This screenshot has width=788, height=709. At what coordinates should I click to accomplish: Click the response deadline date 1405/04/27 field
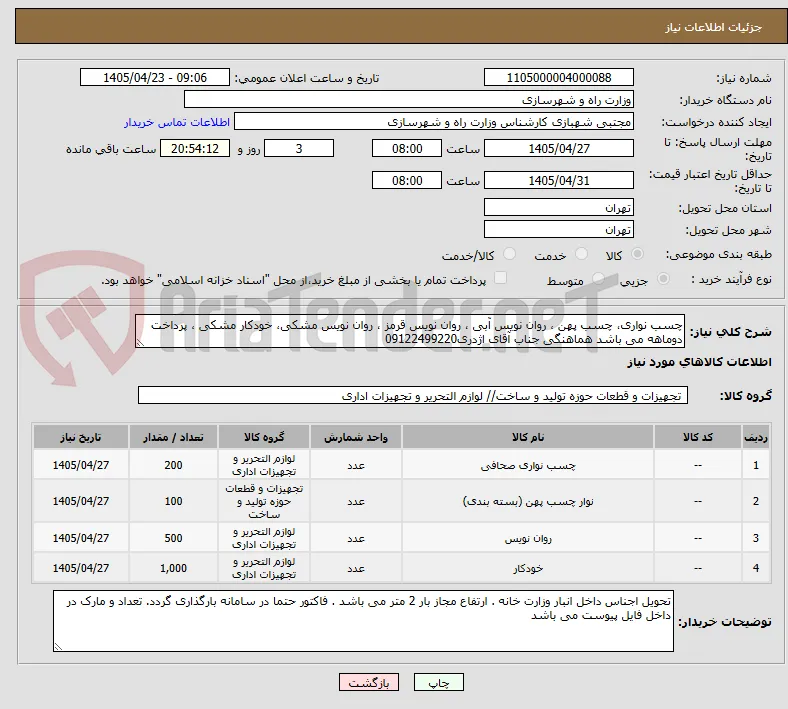click(x=558, y=149)
